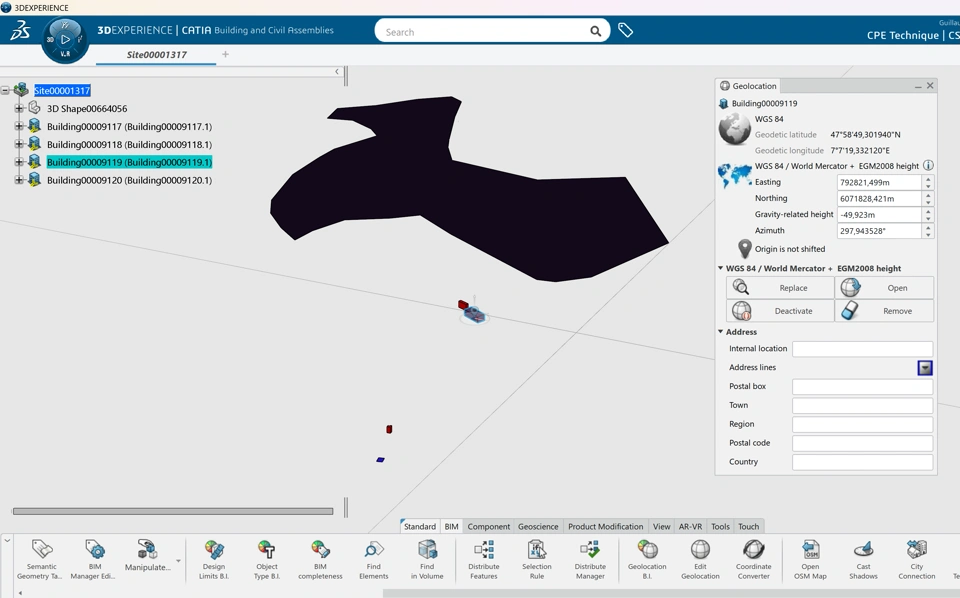Select Building00009120 in the tree
This screenshot has height=598, width=960.
tap(129, 181)
